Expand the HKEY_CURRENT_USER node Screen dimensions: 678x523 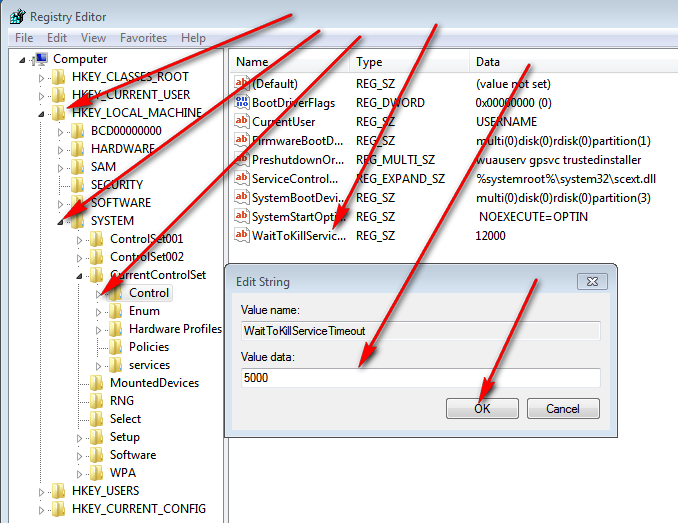coord(41,96)
